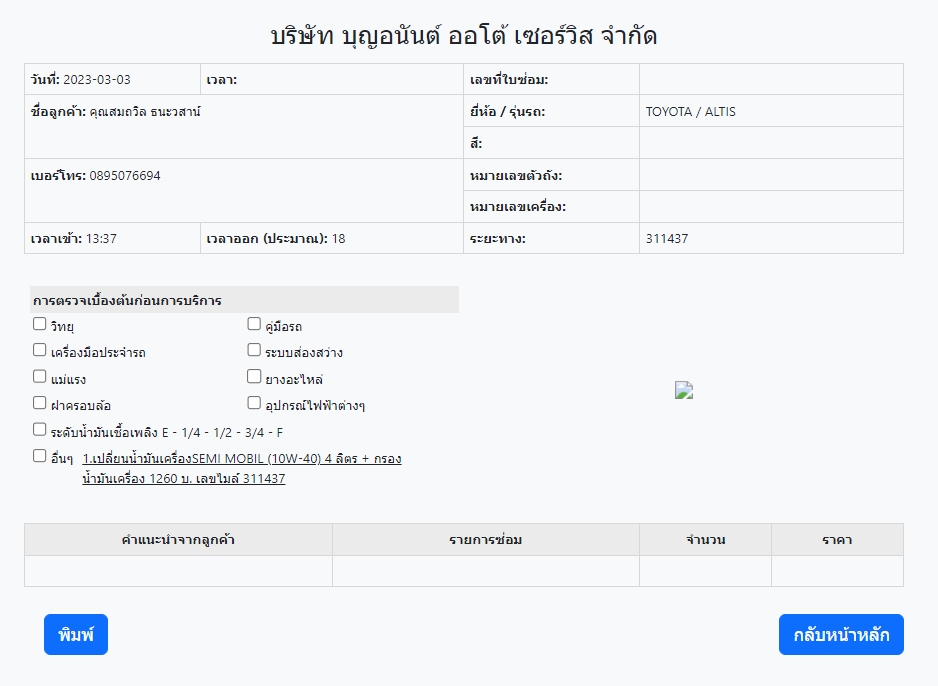Click the กลับหน้าหลัก button
Screen dimensions: 938x686
coord(841,635)
